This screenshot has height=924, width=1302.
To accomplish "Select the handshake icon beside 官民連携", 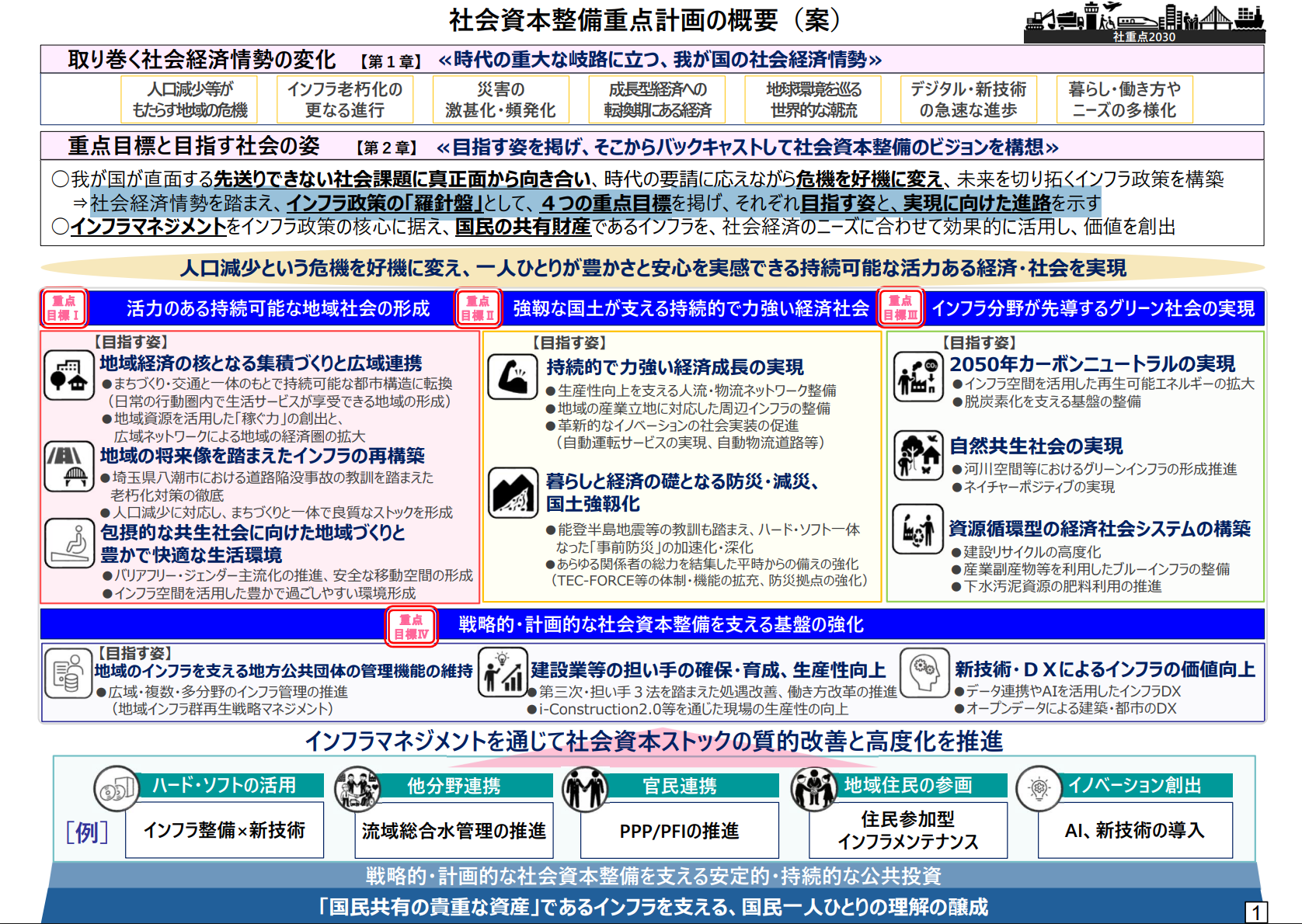I will (585, 789).
